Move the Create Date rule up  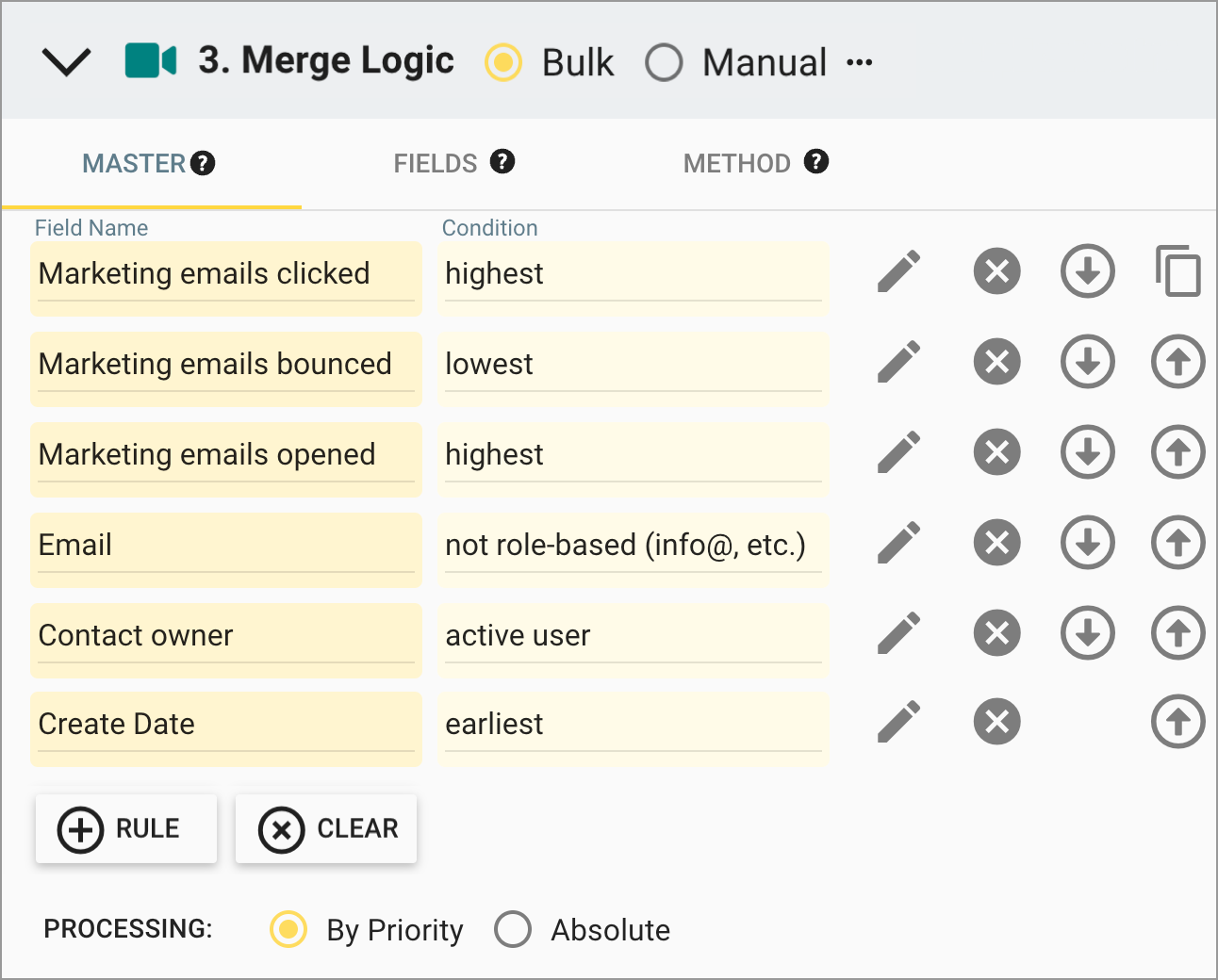click(x=1177, y=722)
